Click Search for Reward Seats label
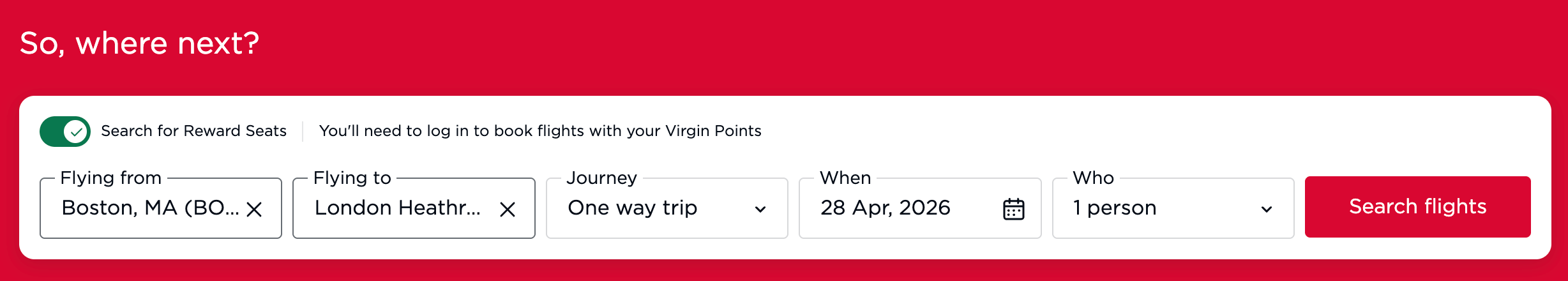Screen dimensions: 1568x281 tap(193, 131)
